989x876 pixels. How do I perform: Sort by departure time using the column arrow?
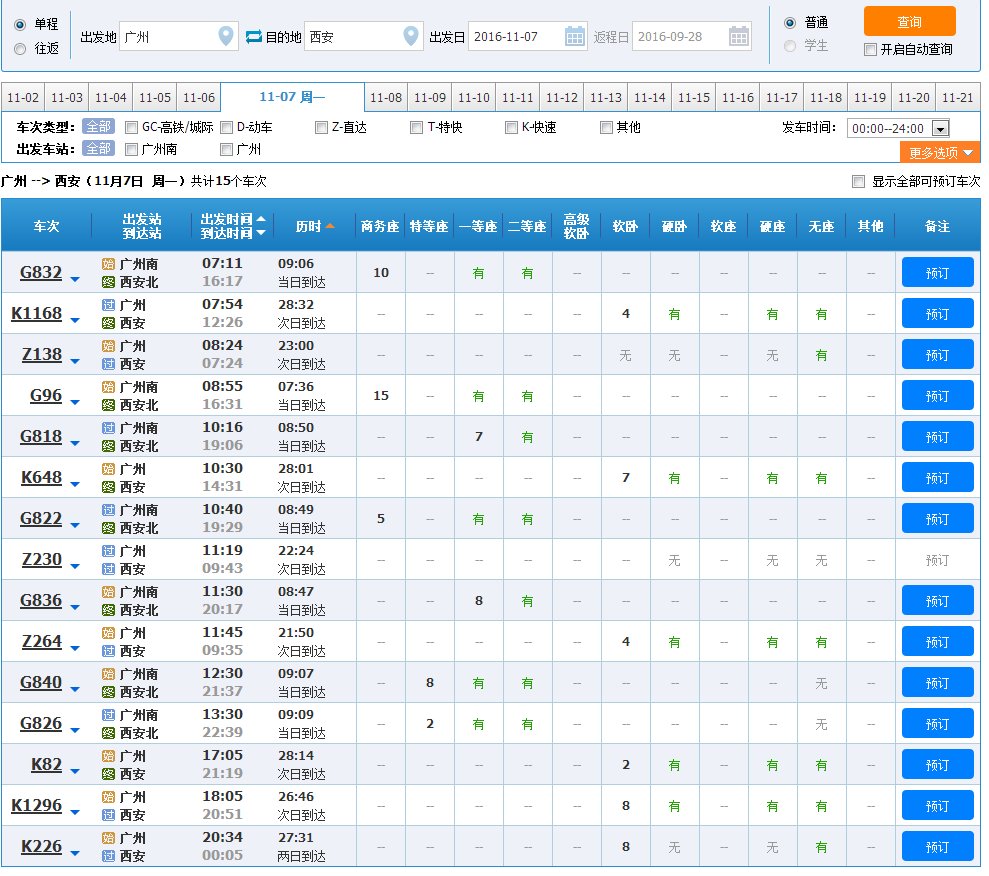[261, 219]
